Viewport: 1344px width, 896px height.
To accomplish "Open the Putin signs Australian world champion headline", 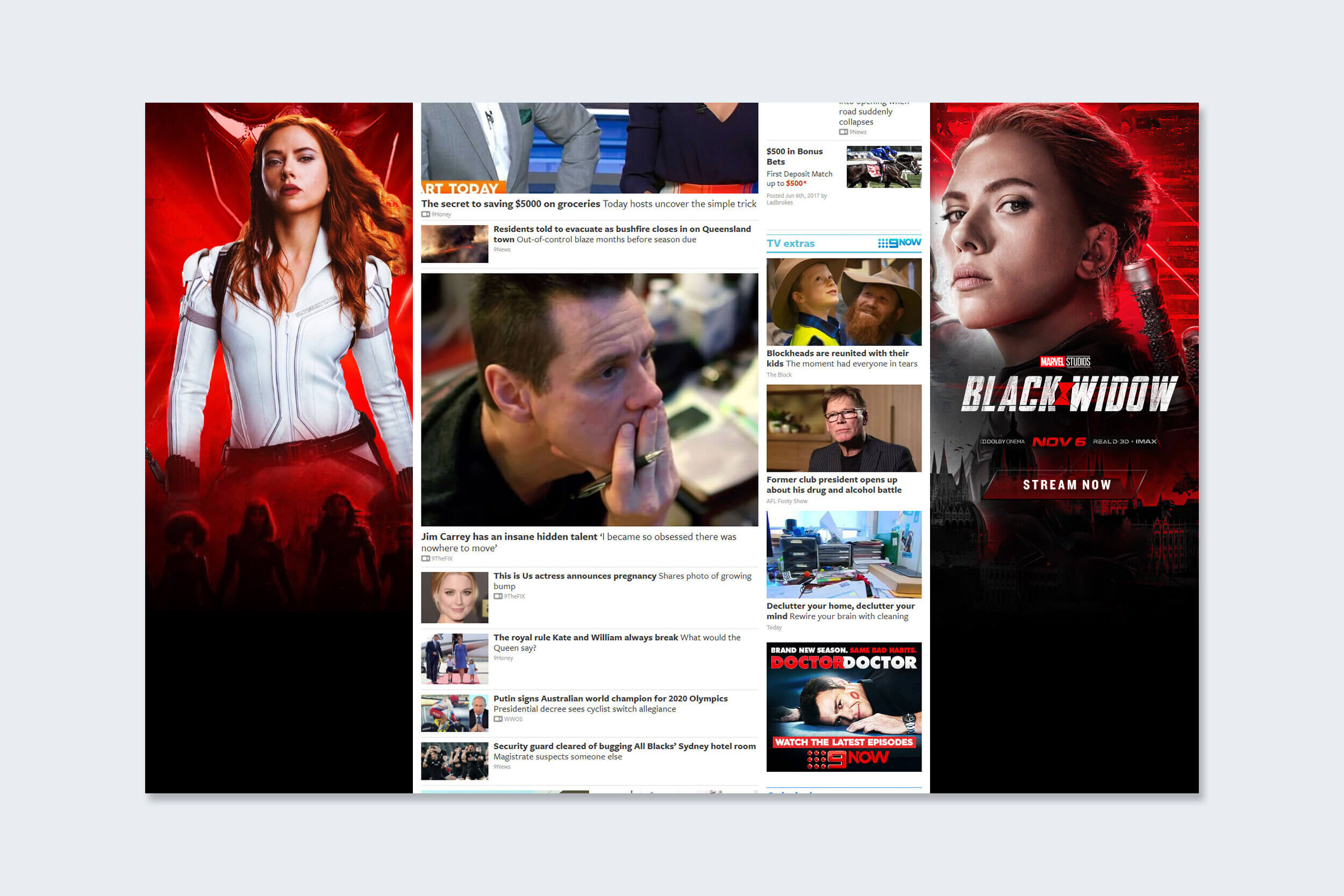I will pos(610,699).
